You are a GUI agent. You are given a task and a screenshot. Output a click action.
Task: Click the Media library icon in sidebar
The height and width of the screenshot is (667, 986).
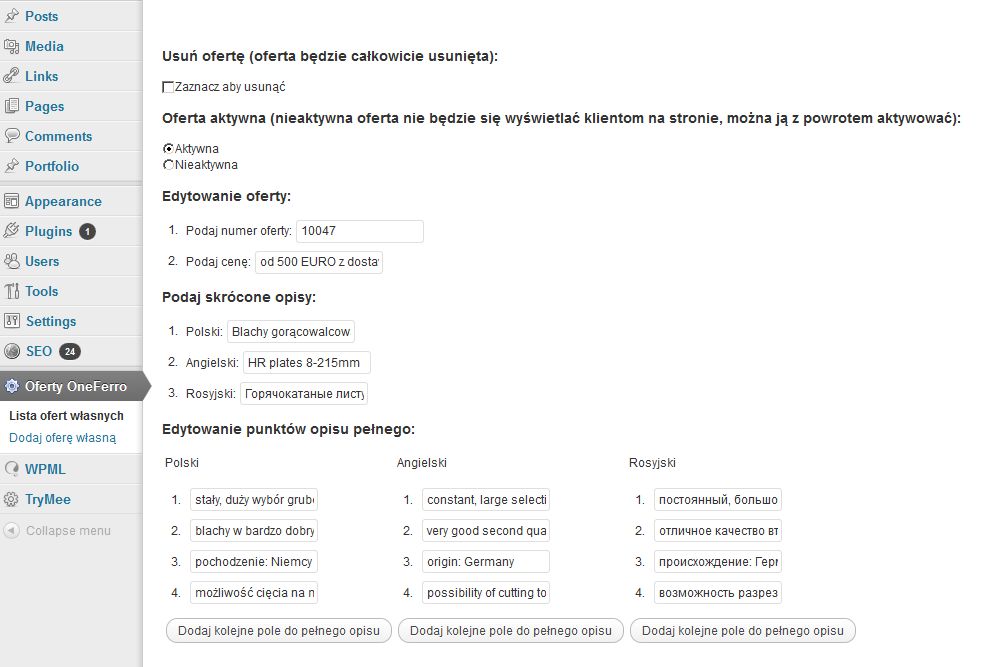click(12, 46)
